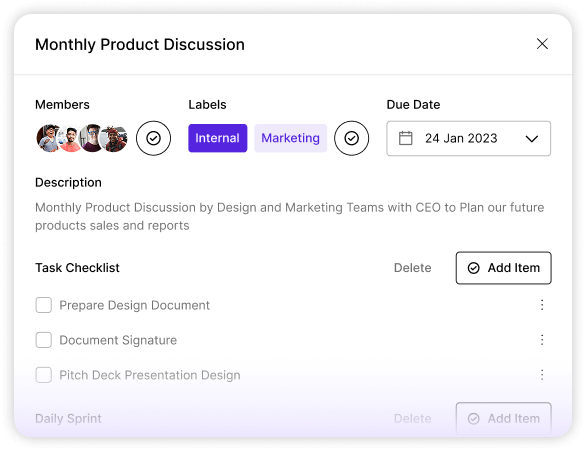The width and height of the screenshot is (586, 450).
Task: Click Add Item for Daily Sprint
Action: [x=503, y=418]
